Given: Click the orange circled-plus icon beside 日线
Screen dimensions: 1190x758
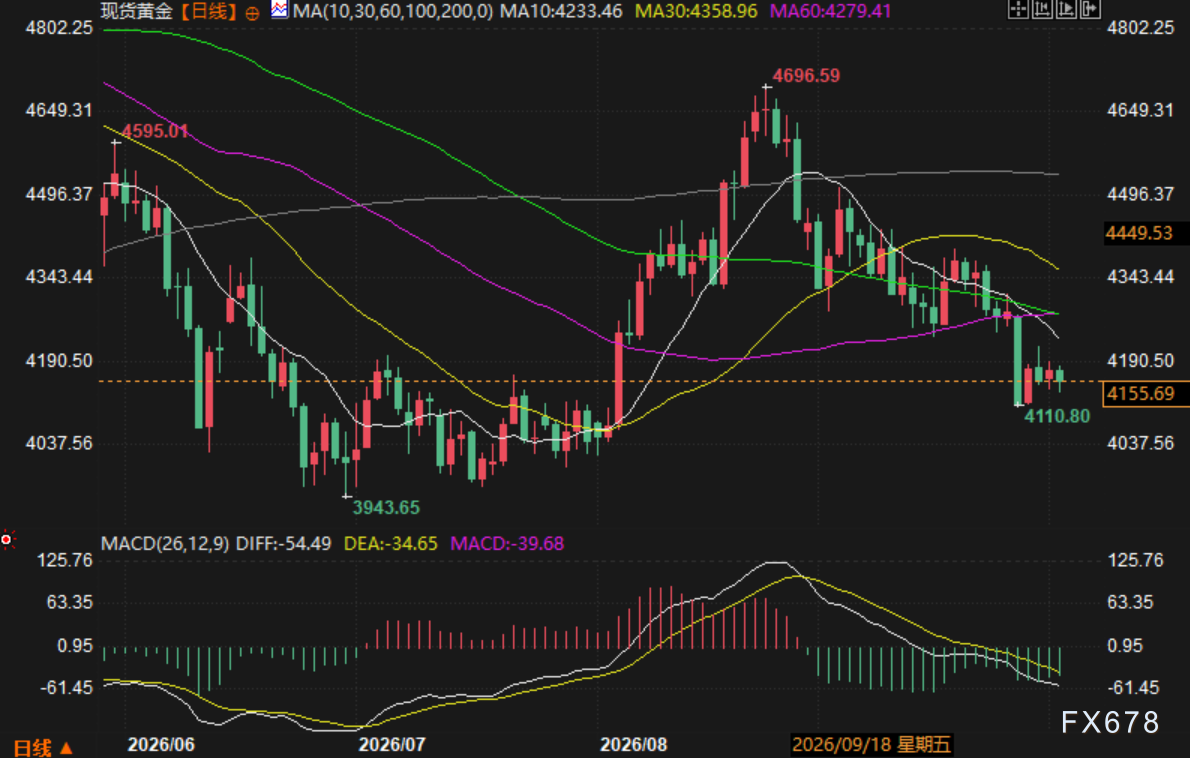Looking at the screenshot, I should [x=253, y=12].
